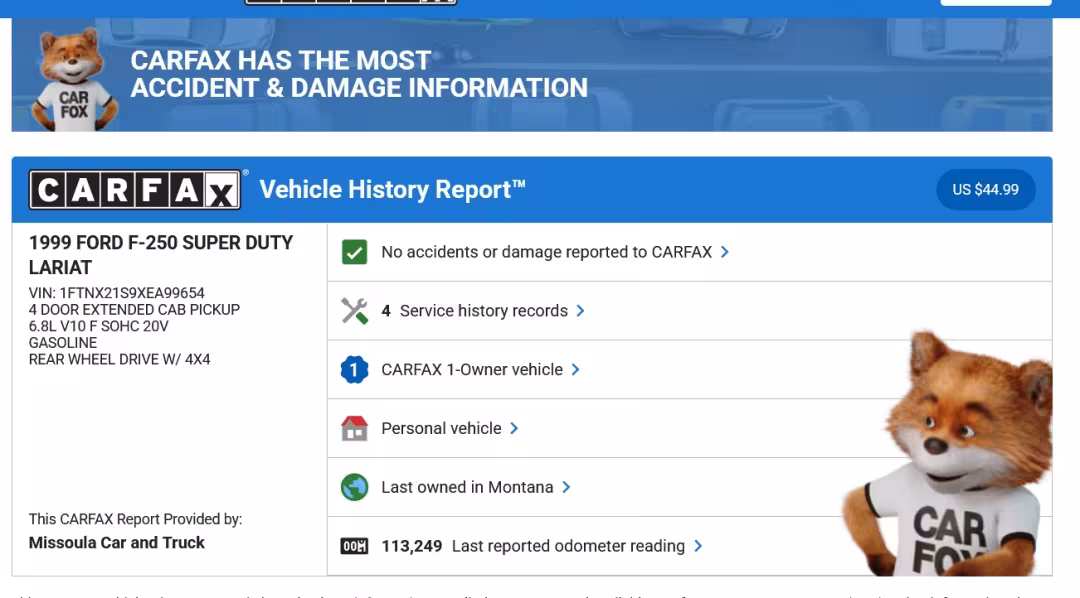Screen dimensions: 1080x598
Task: Expand Last reported odometer reading chevron
Action: pyautogui.click(x=698, y=546)
